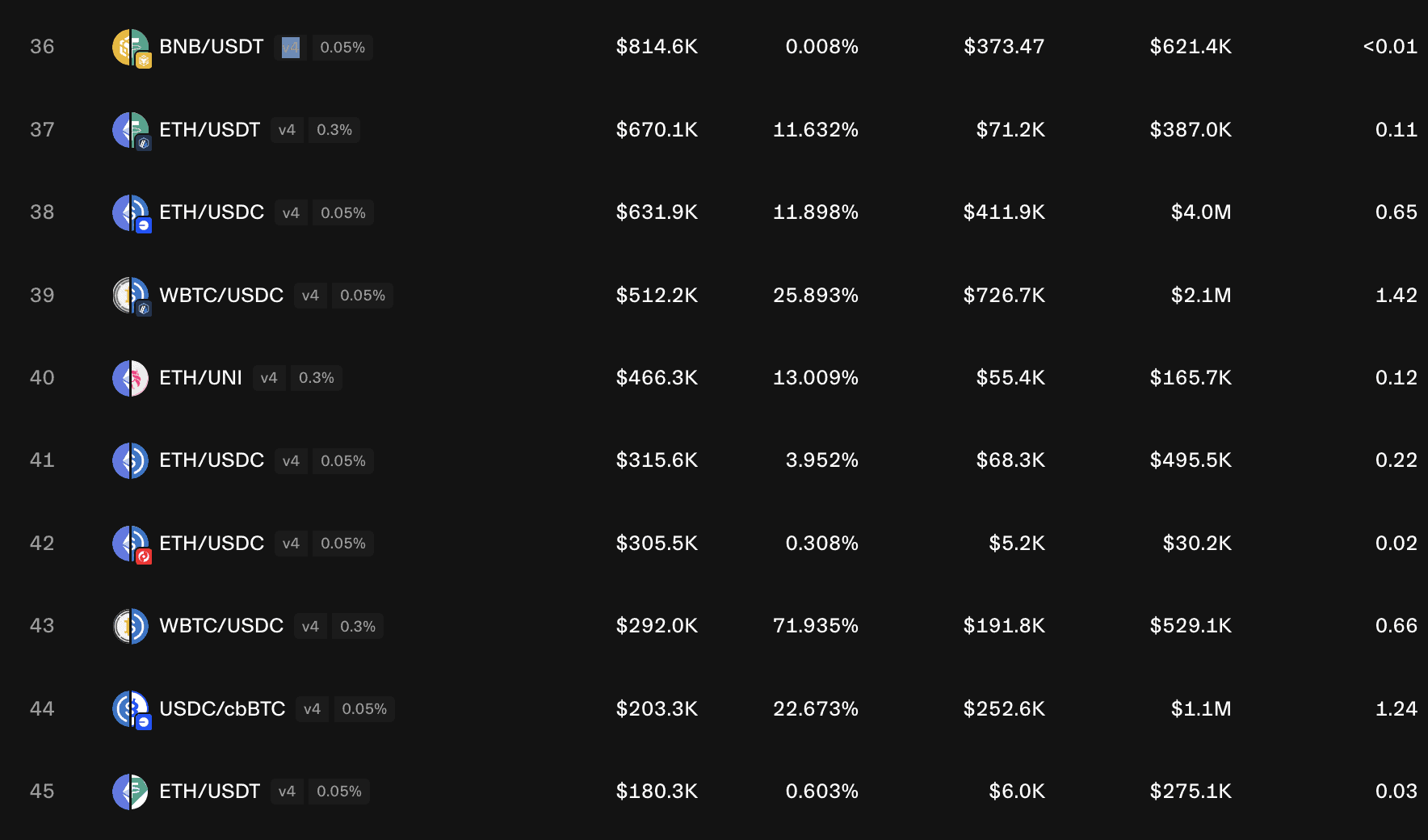Click the 0.3% fee badge on WBTC/USDC
Image resolution: width=1428 pixels, height=840 pixels.
(x=358, y=626)
